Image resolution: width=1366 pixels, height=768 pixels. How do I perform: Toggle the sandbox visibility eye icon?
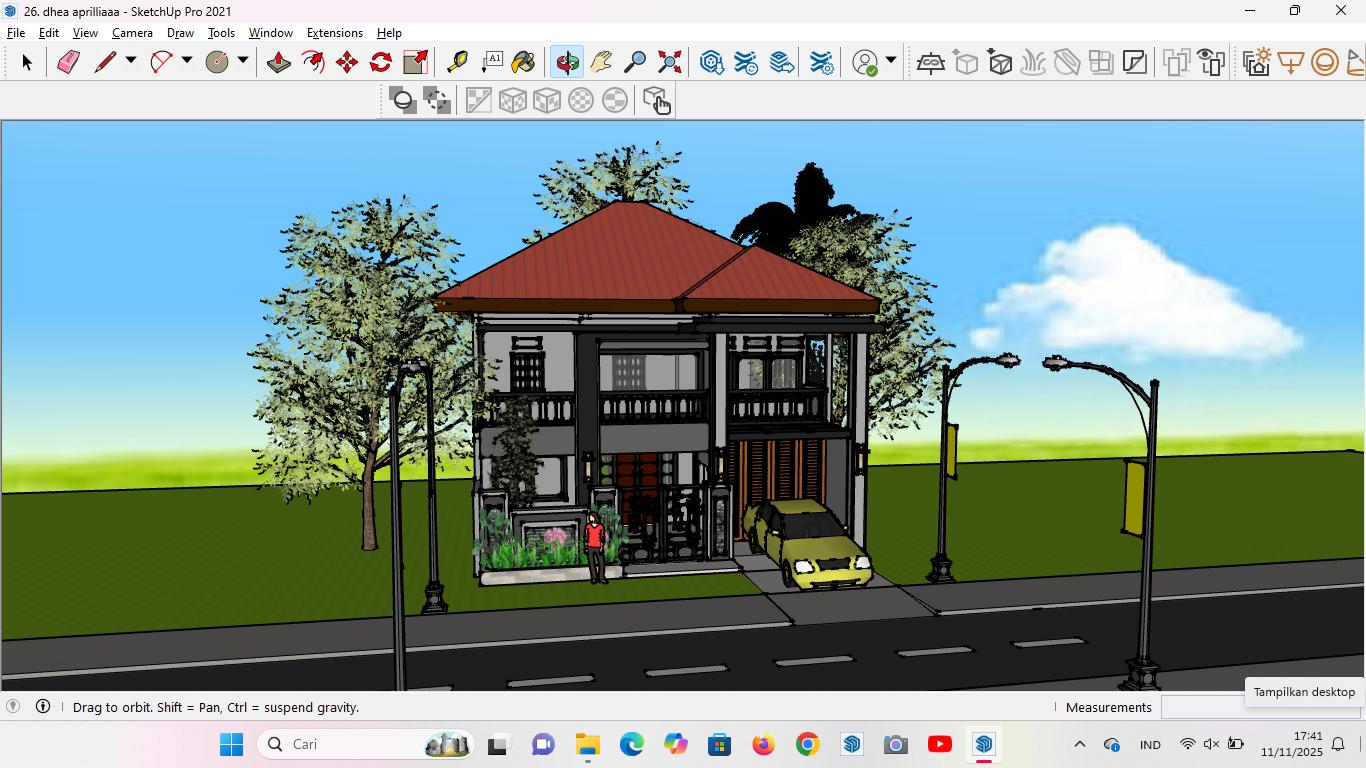(1210, 62)
